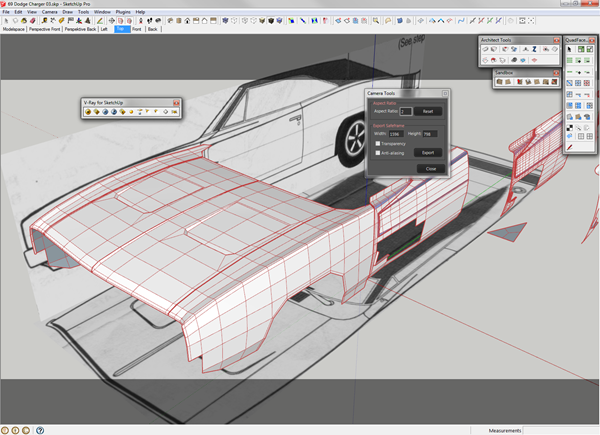Switch to the Perspective Front scene tab

point(47,29)
